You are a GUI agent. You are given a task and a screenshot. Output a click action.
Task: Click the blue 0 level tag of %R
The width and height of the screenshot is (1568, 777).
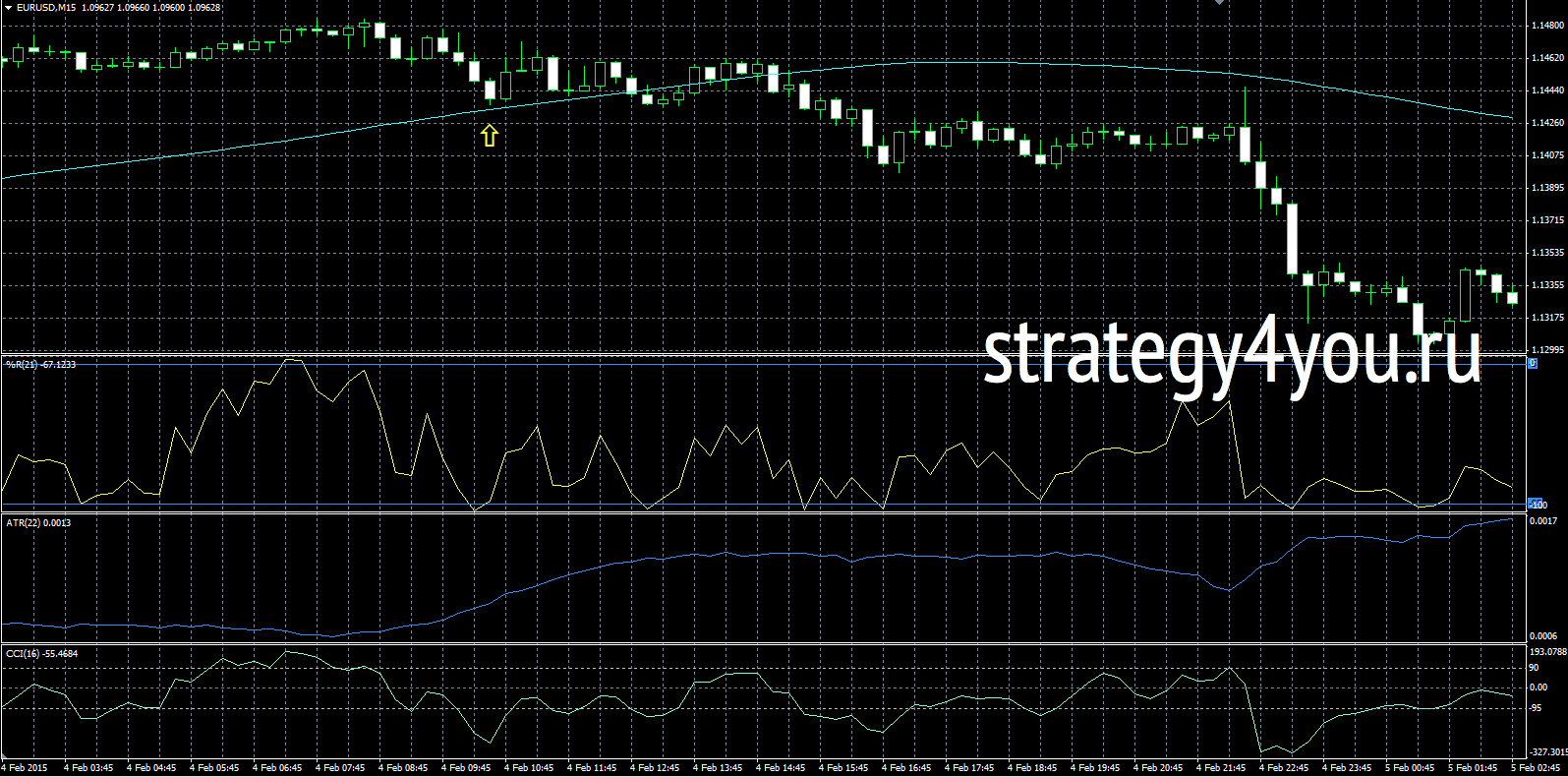pos(1532,364)
